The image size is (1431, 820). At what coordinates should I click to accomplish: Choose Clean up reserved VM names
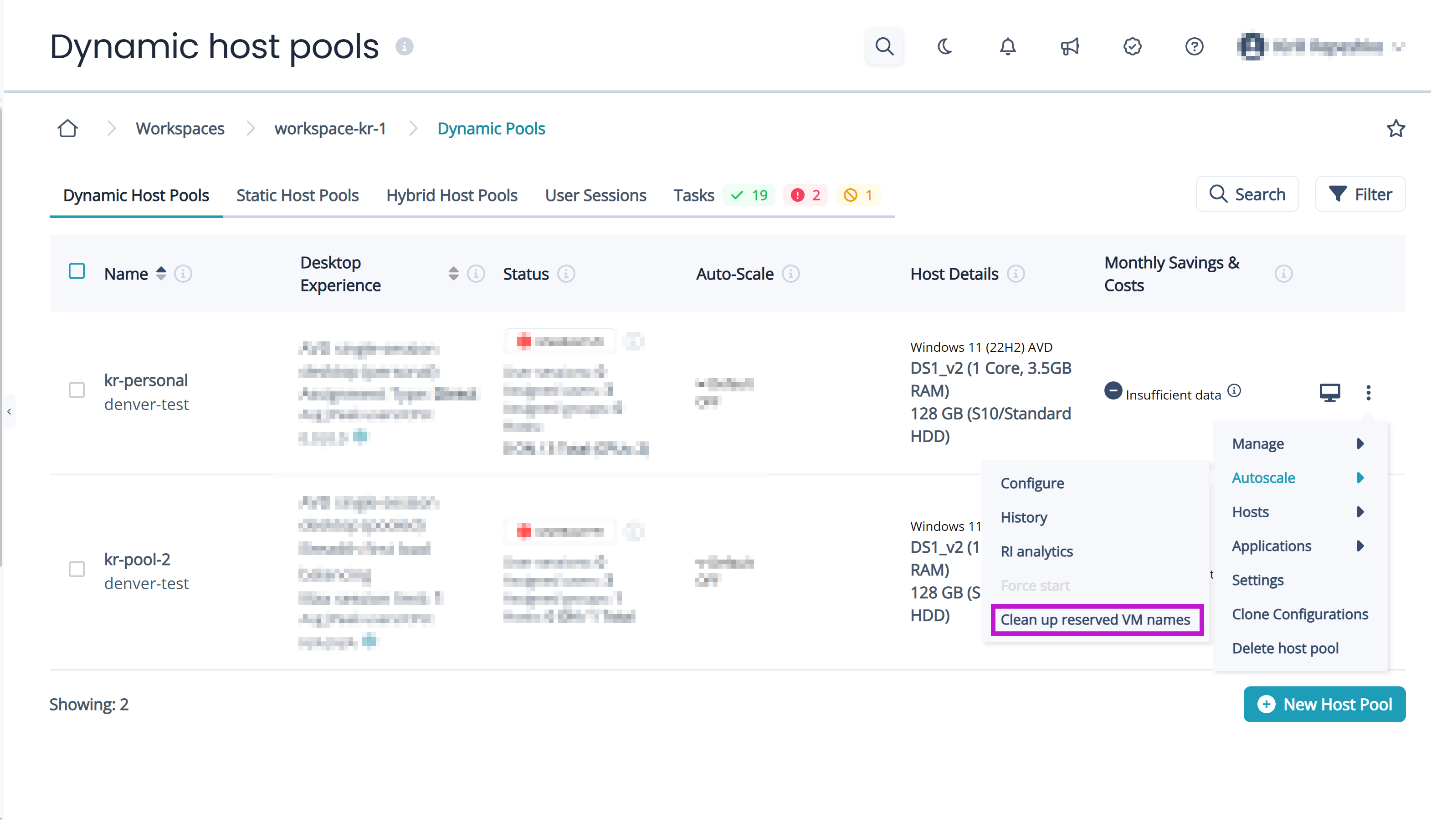(1095, 620)
